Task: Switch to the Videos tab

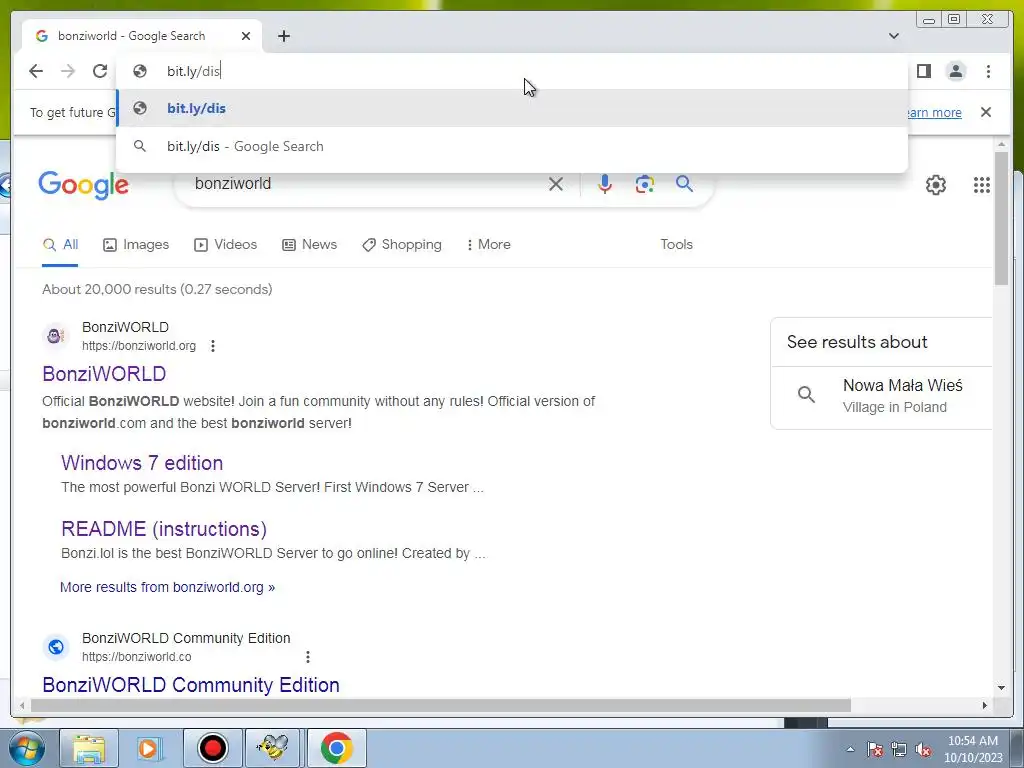Action: point(225,245)
